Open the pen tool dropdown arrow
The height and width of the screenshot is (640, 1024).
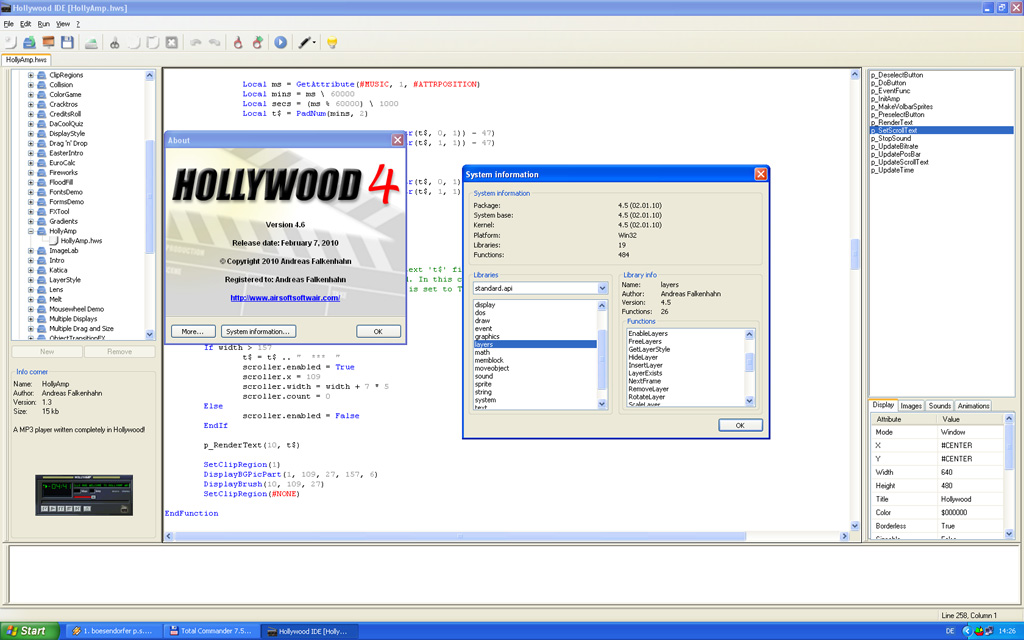click(x=314, y=43)
